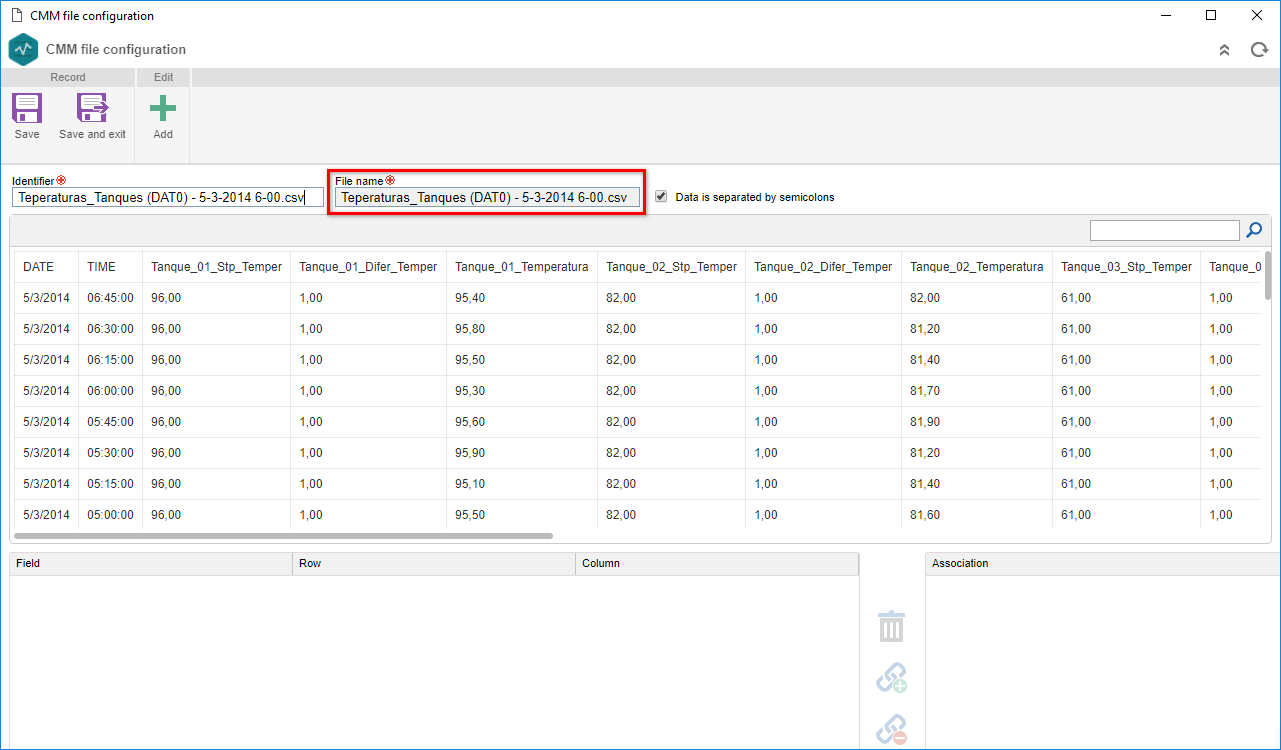Click the green Add plus icon
The image size is (1281, 750).
162,108
